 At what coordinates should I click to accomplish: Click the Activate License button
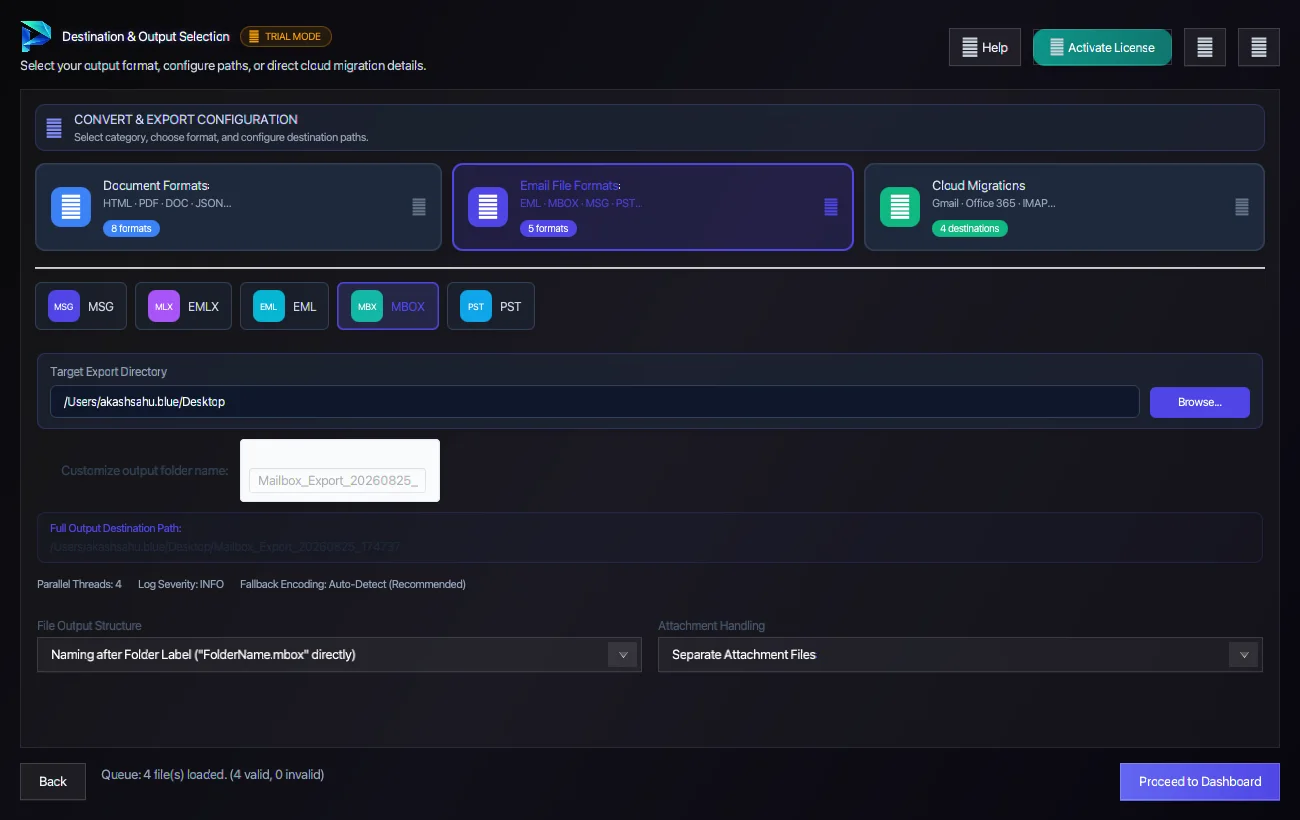coord(1102,47)
